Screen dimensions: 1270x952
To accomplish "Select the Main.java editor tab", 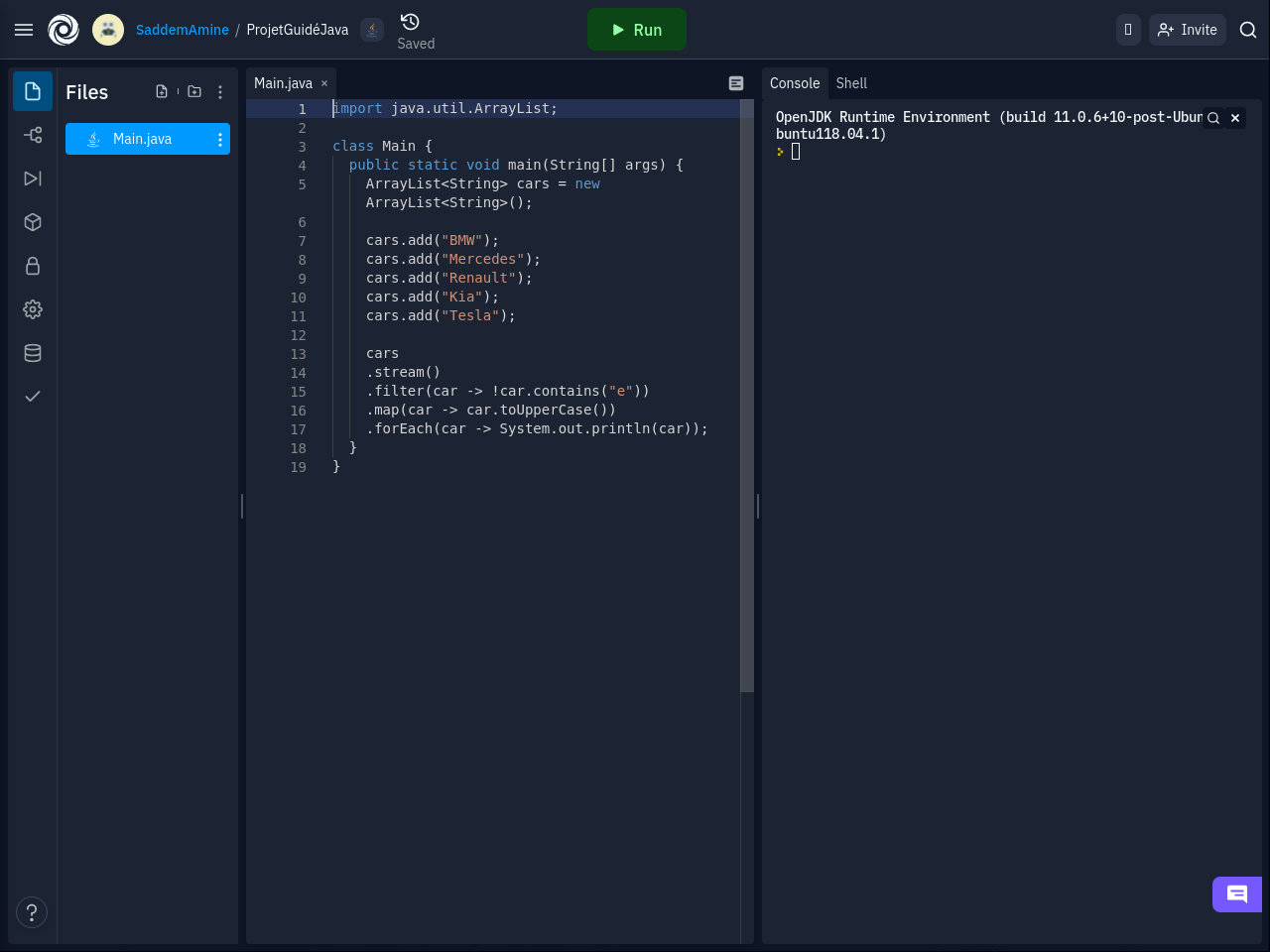I will tap(284, 83).
